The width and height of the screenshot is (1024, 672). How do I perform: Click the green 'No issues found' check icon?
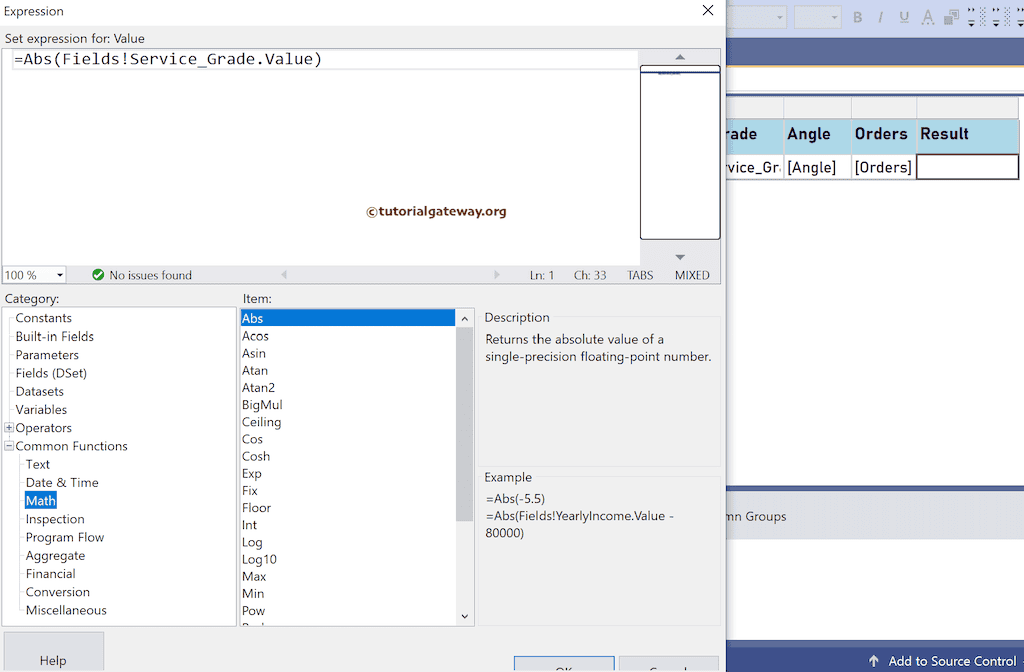pos(98,275)
